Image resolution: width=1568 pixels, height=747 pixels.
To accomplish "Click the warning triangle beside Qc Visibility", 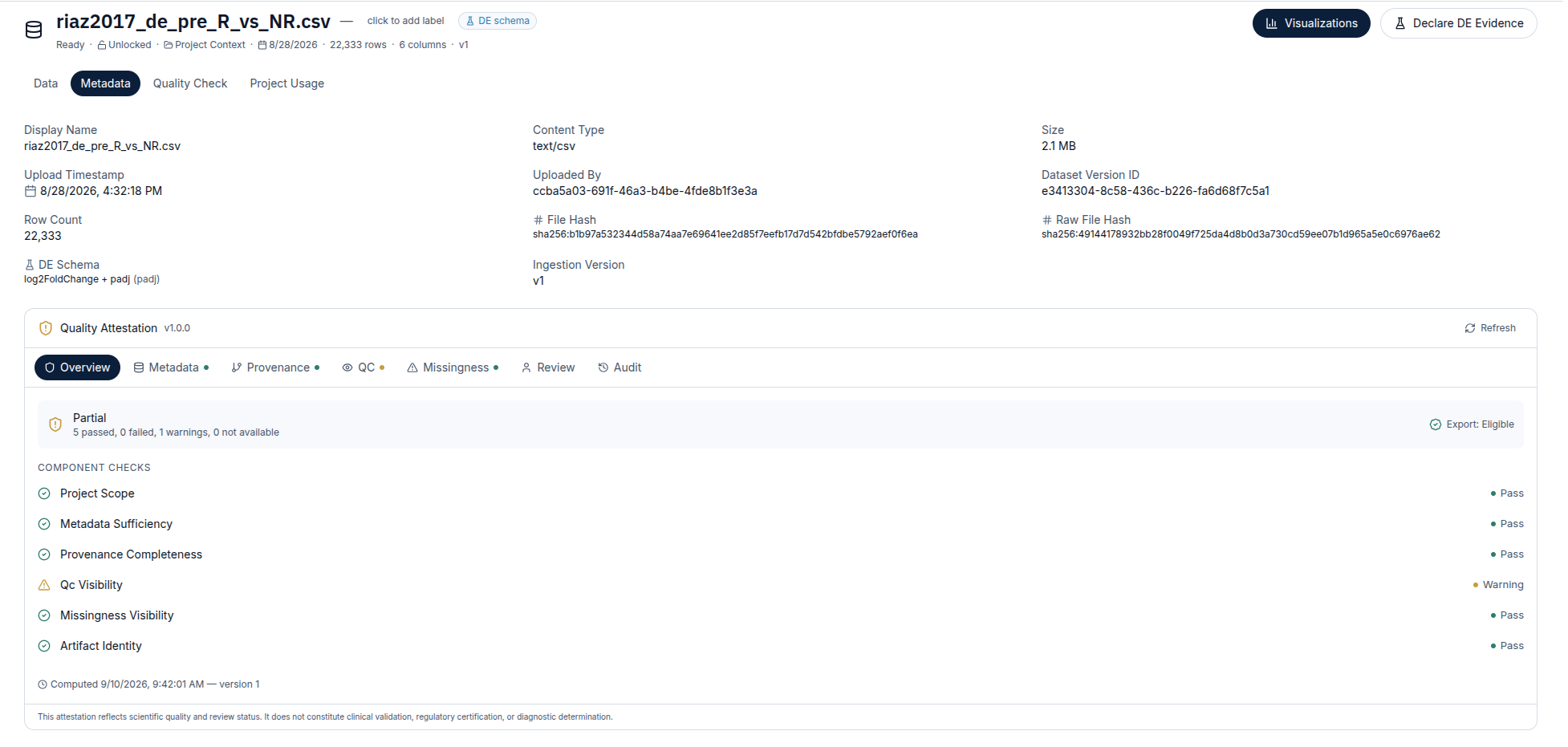I will [x=44, y=585].
